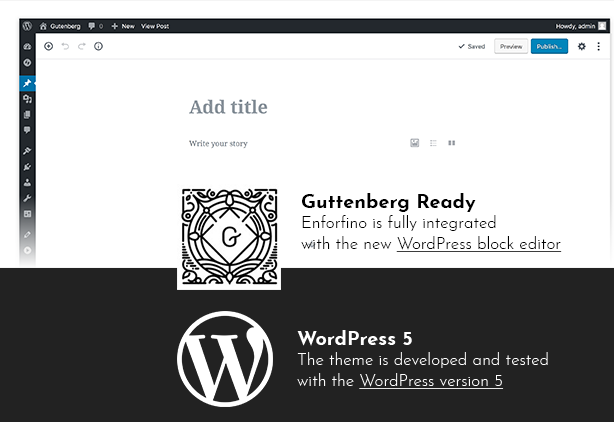Click the WordPress 5 heading
The image size is (614, 422).
[x=355, y=338]
